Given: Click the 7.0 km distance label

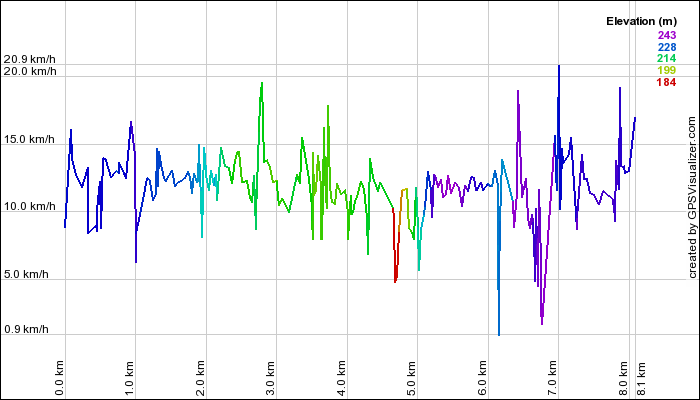Looking at the screenshot, I should click(553, 378).
